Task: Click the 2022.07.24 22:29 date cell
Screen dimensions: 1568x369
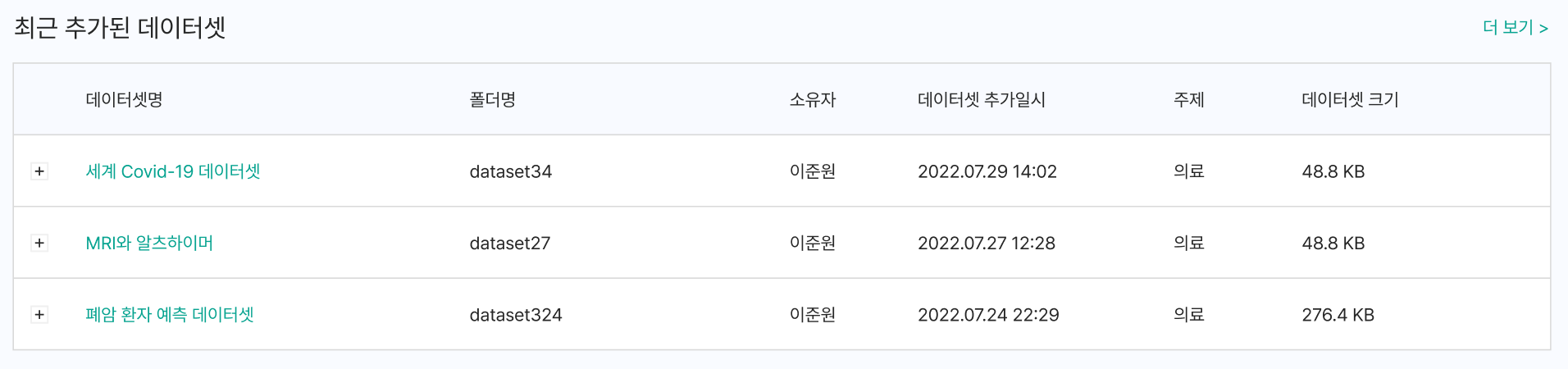Action: [x=988, y=315]
